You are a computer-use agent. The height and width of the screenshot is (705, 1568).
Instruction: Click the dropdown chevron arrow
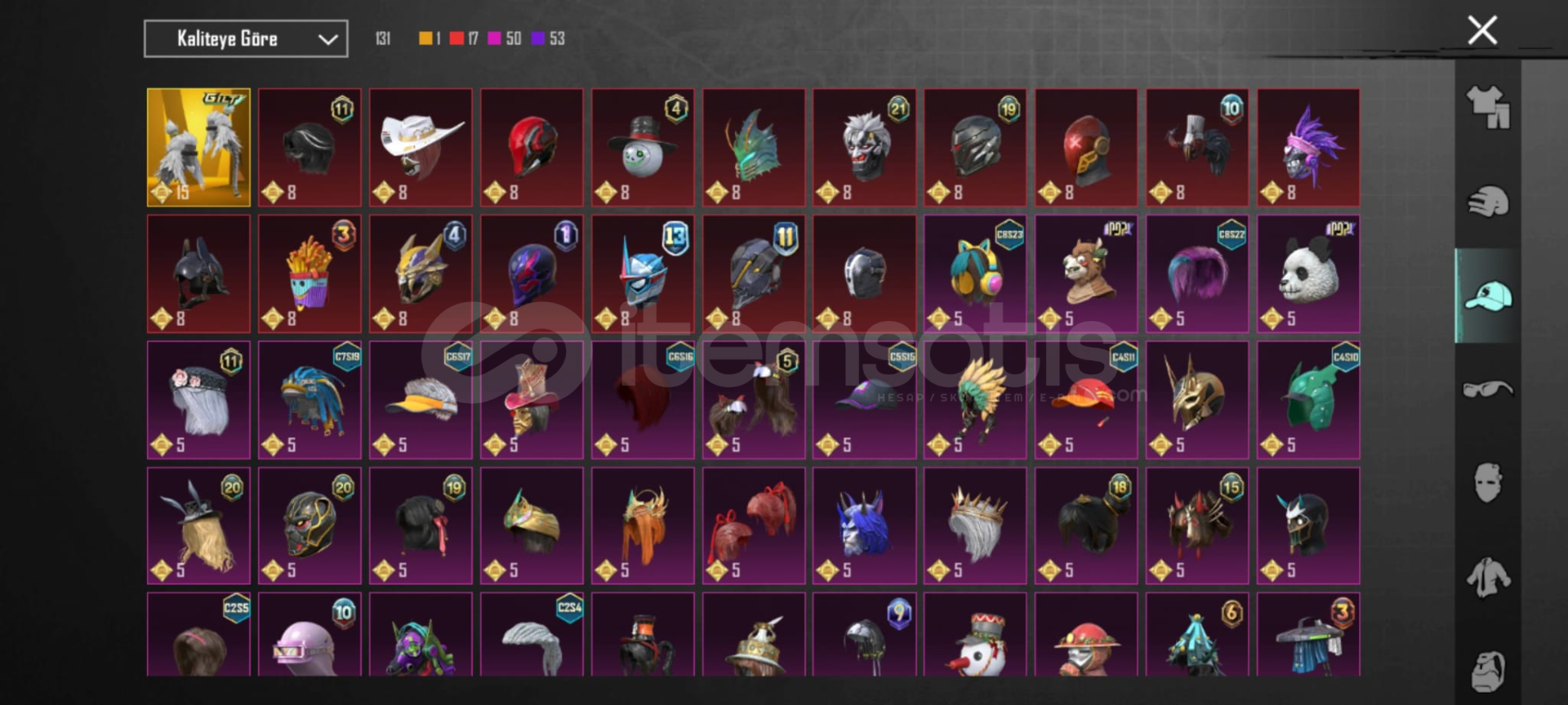point(327,39)
